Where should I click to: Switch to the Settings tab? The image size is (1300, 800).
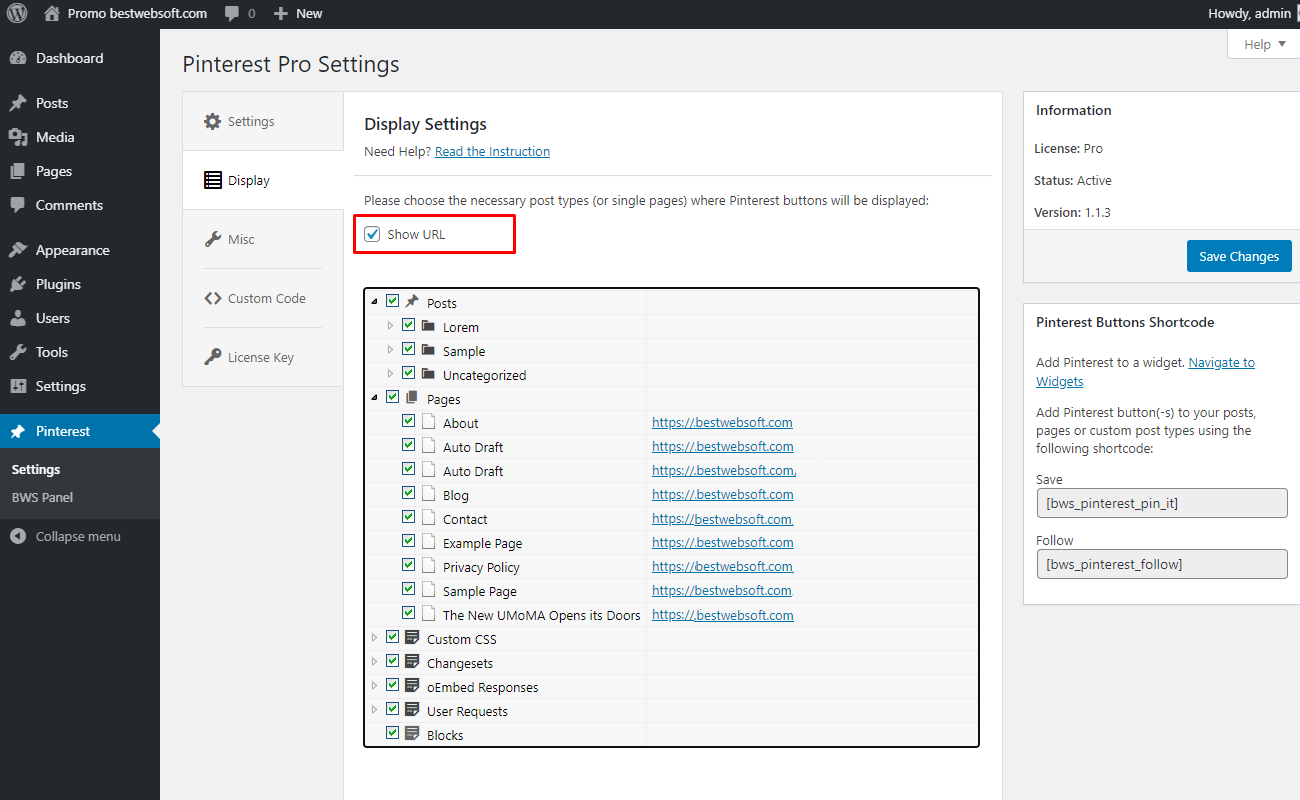click(x=263, y=121)
